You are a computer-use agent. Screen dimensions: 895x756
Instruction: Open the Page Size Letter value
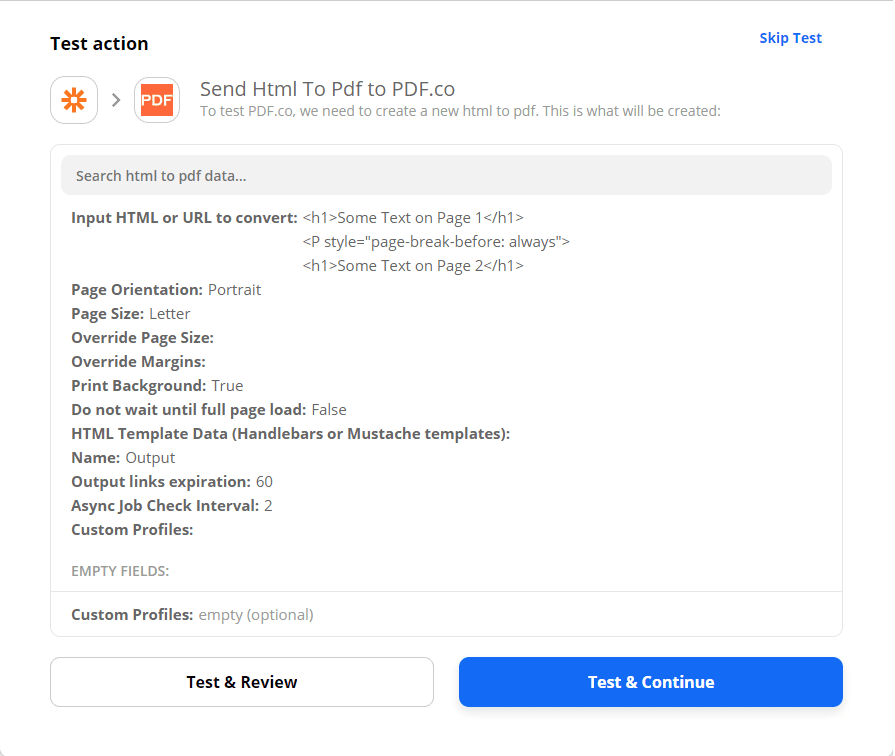(170, 313)
